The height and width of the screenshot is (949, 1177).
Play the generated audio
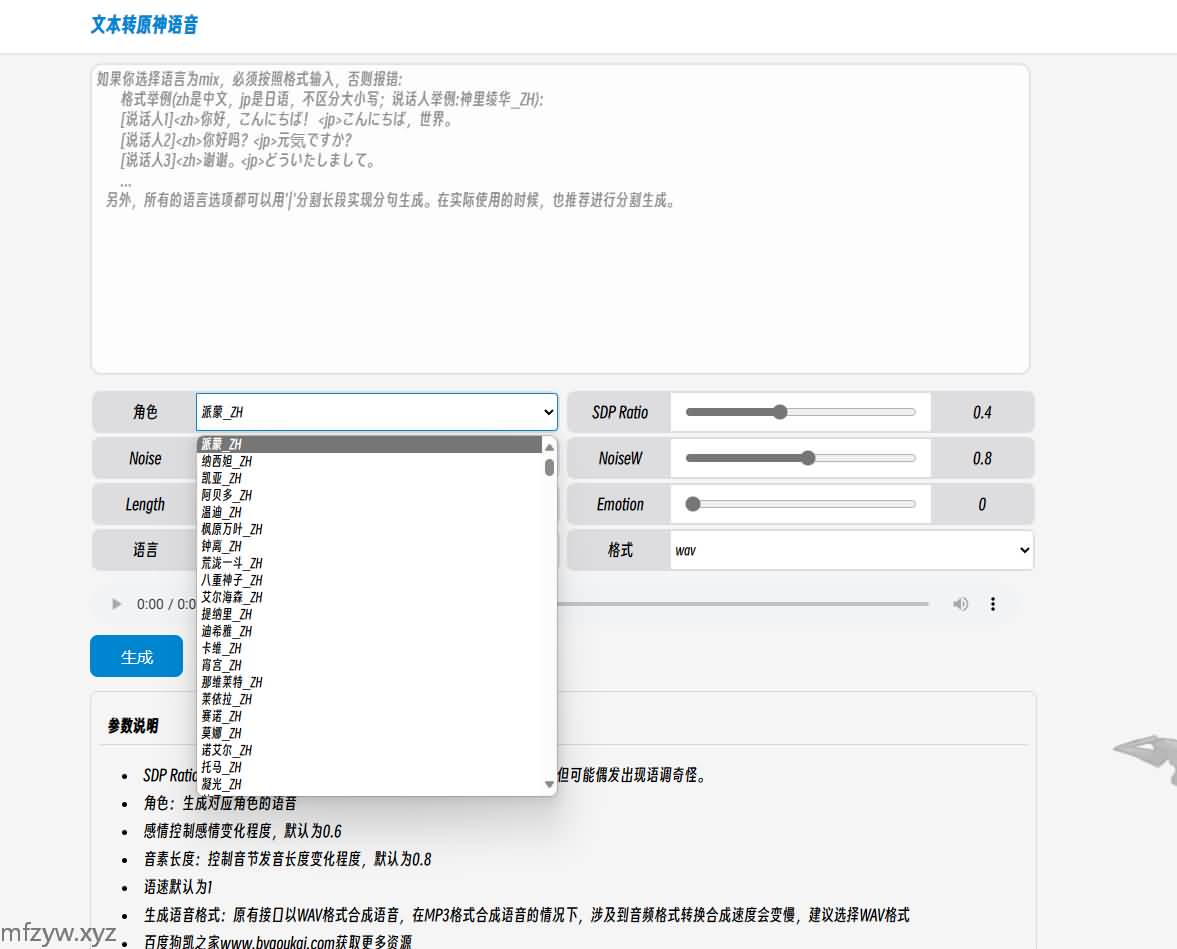[x=117, y=604]
